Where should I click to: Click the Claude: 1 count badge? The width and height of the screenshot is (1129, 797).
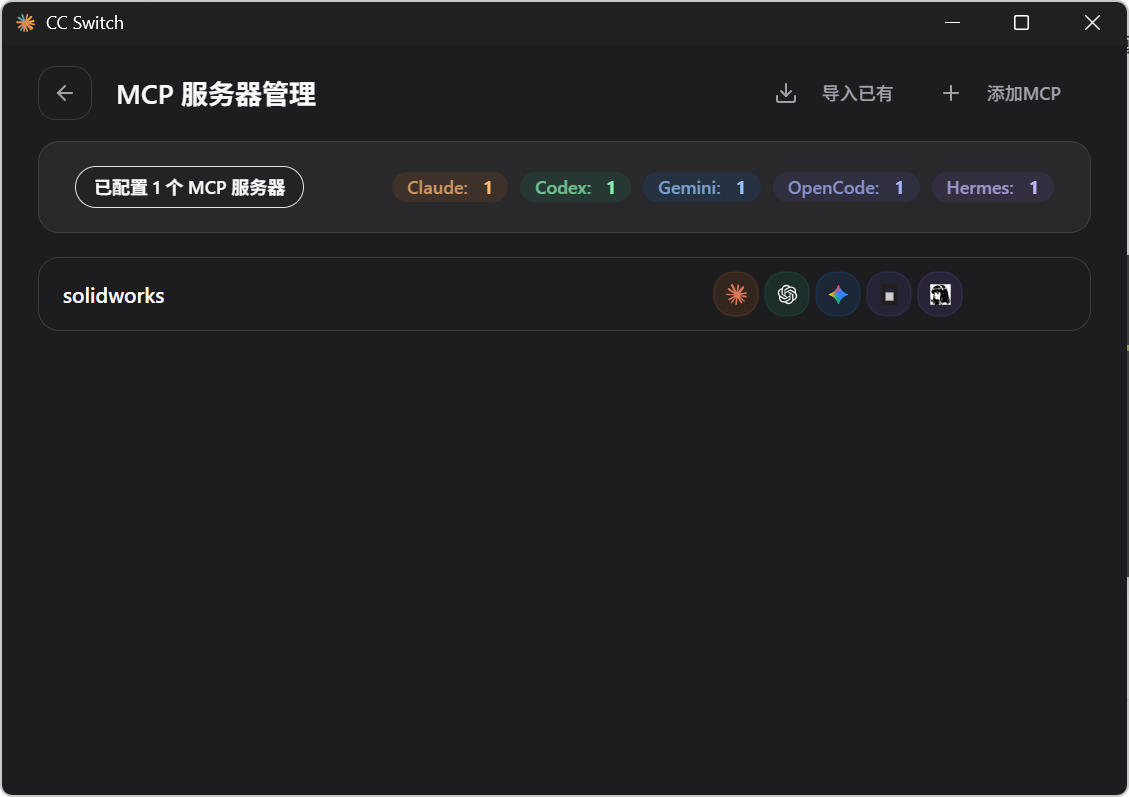pos(450,188)
